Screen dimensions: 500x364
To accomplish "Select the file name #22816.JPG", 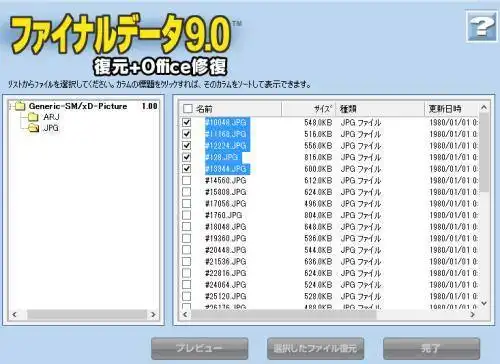I will (x=226, y=273).
